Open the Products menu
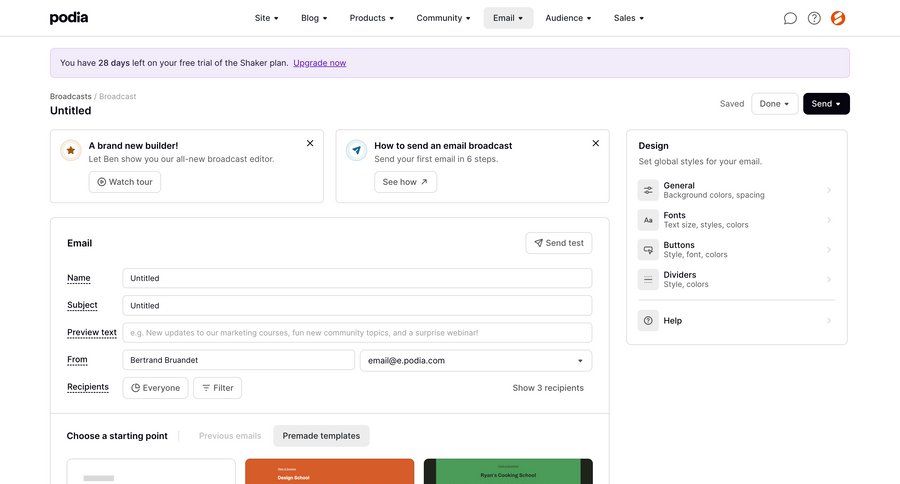The image size is (900, 484). [x=371, y=18]
